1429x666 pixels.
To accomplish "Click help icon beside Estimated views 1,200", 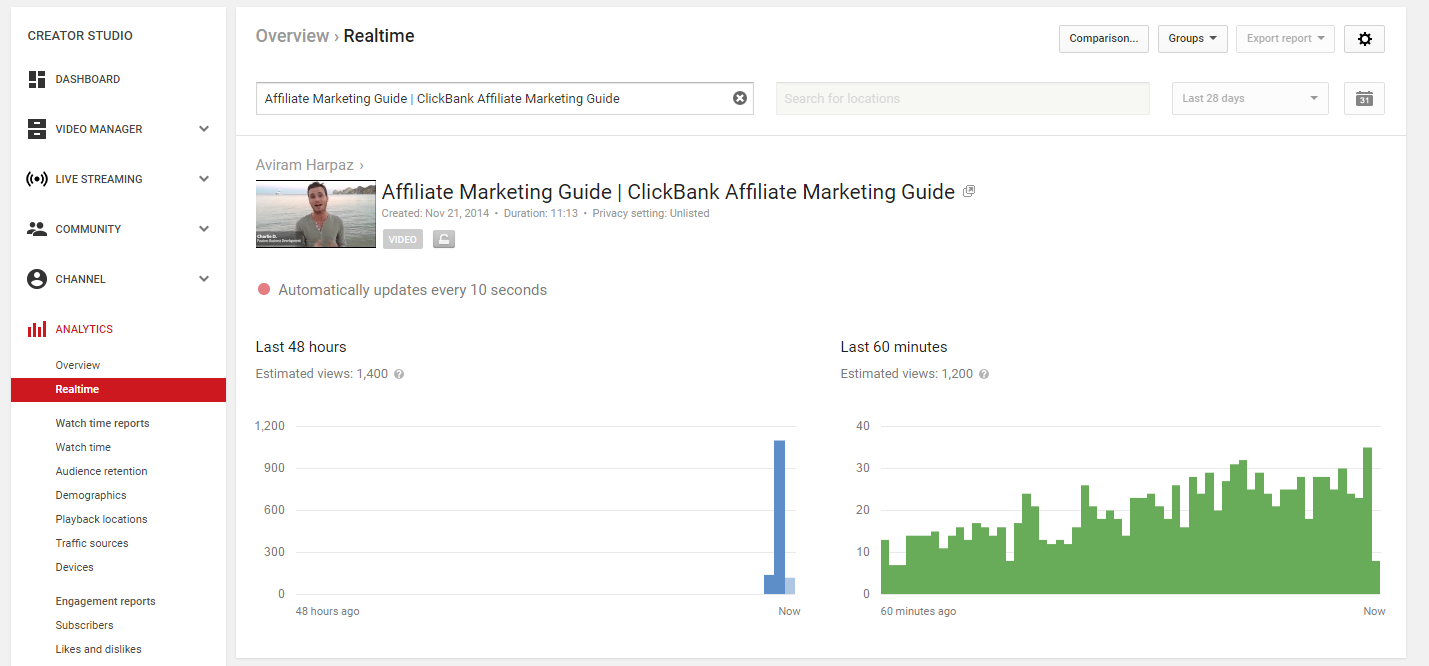I will (x=984, y=374).
